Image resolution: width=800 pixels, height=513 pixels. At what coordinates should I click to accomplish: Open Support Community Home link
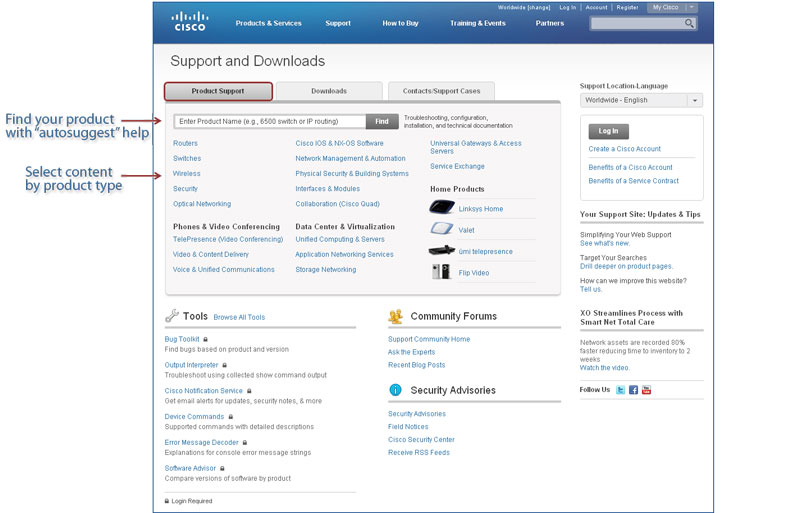coord(429,339)
